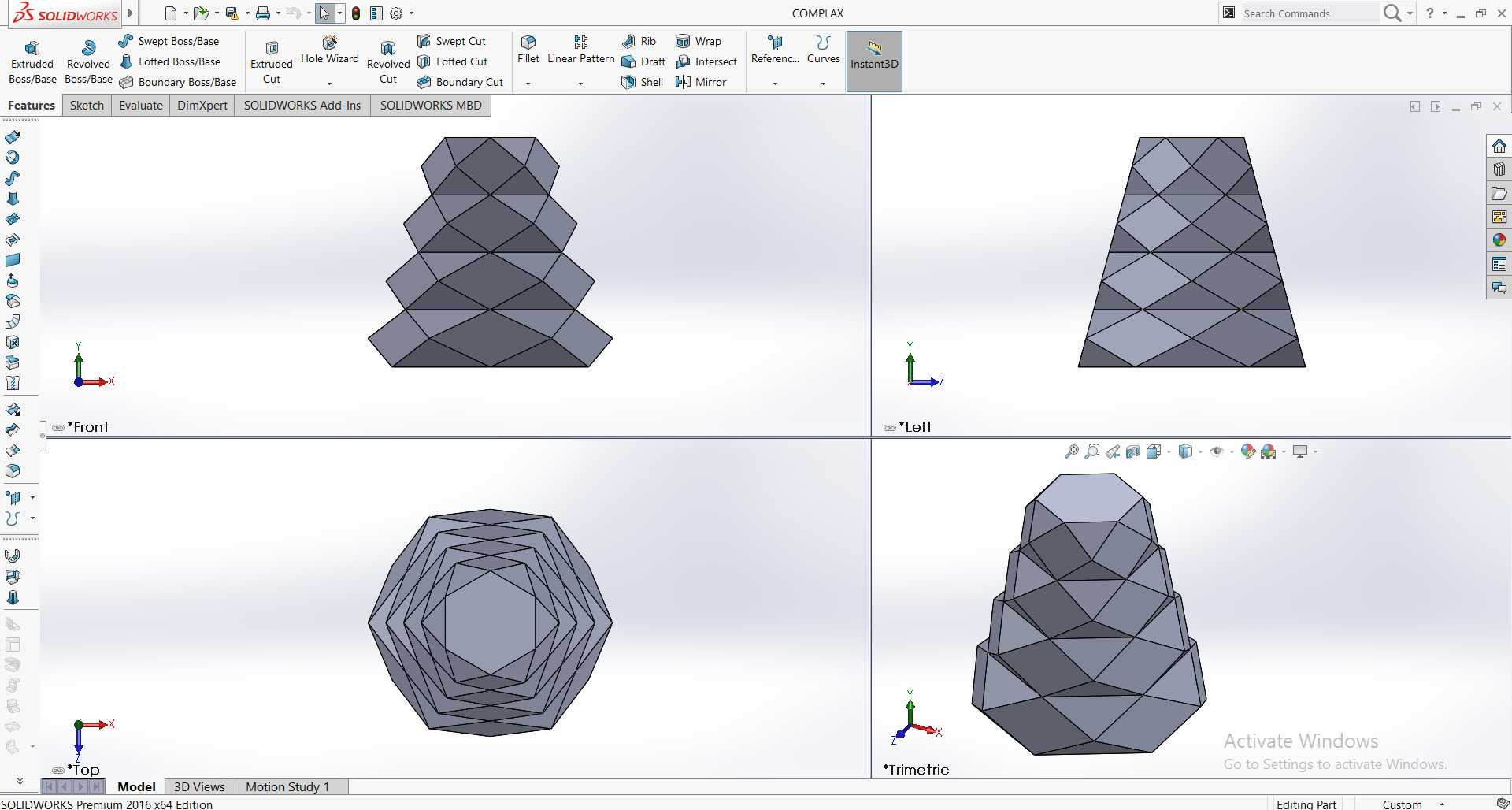Toggle the Left view link icon

coord(890,427)
